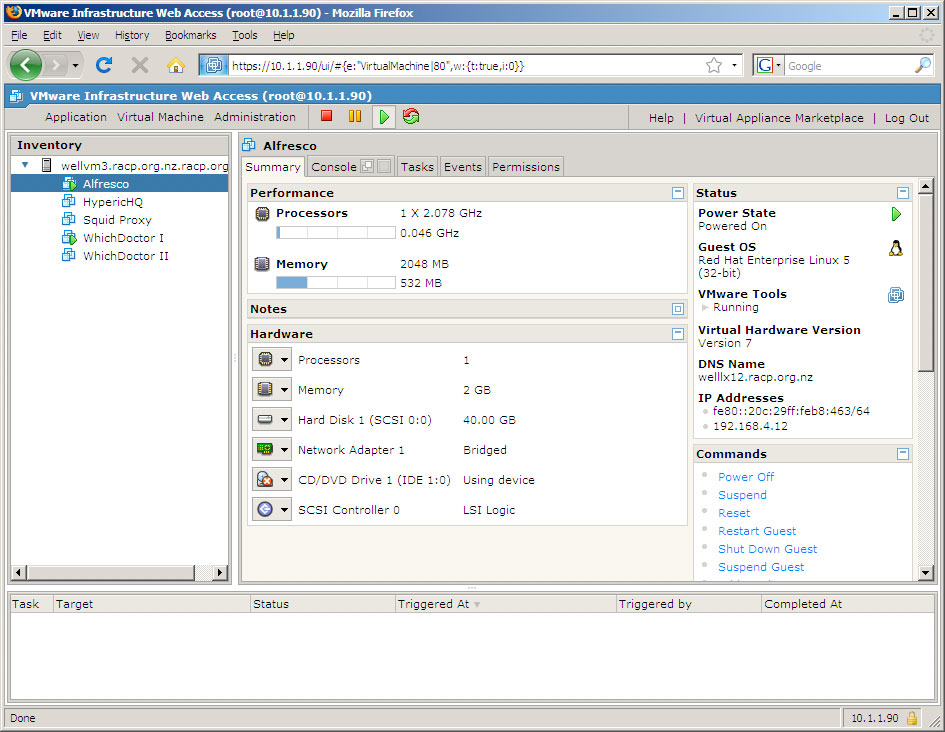Open the Hard Disk 1 dropdown arrow
This screenshot has width=945, height=732.
click(x=284, y=419)
